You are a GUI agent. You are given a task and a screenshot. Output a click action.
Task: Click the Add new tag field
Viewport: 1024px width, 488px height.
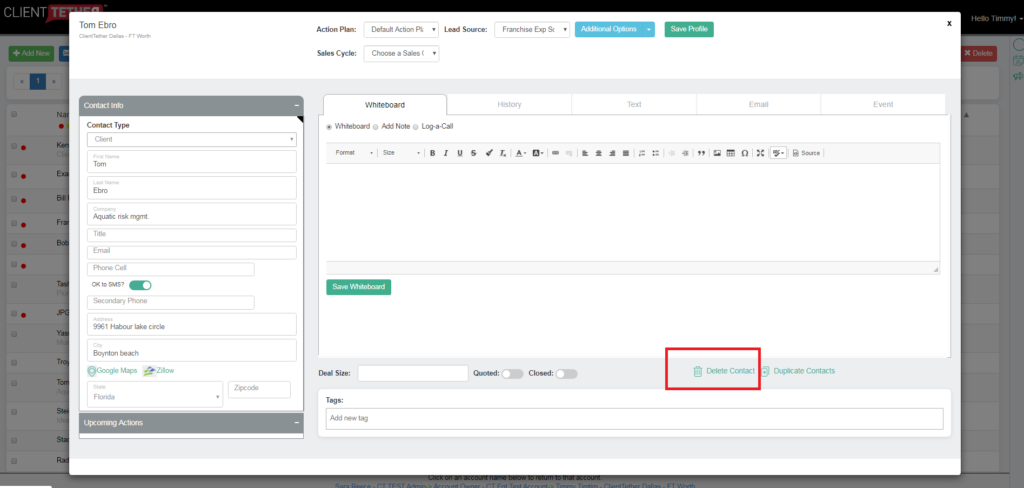click(x=634, y=418)
